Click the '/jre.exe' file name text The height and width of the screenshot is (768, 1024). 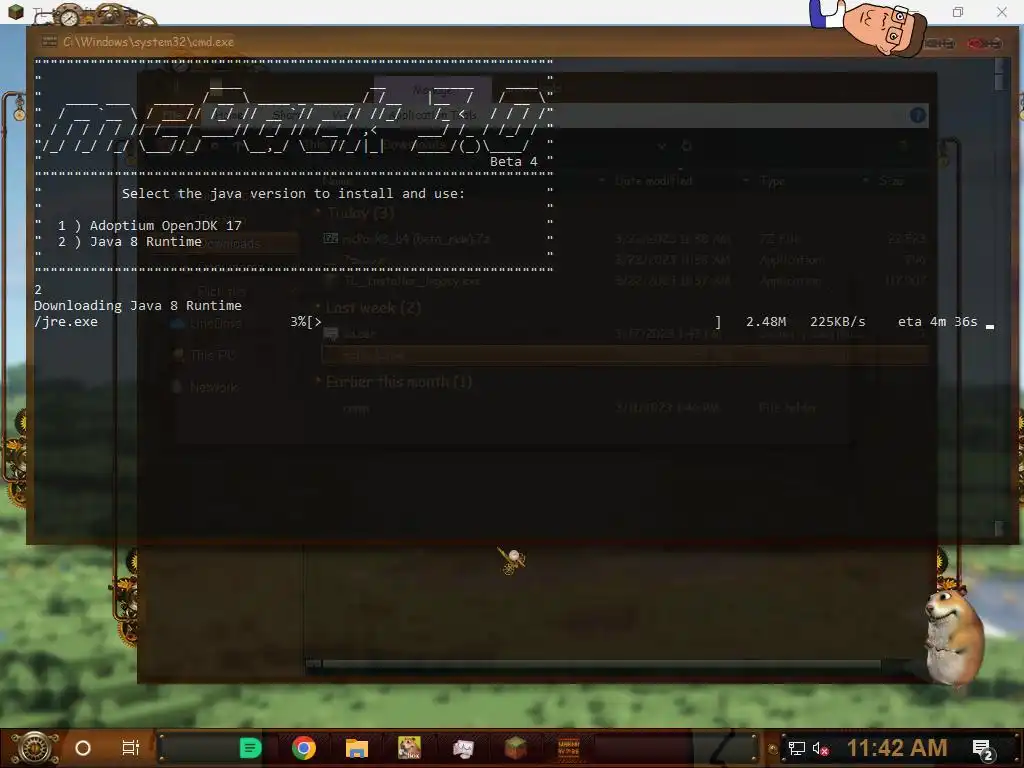(66, 322)
